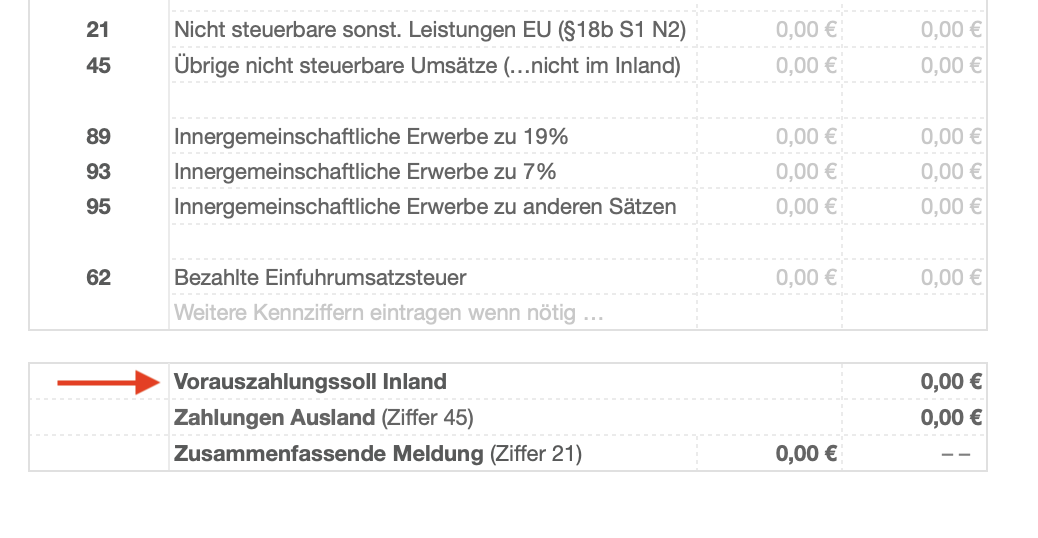This screenshot has width=1038, height=538.
Task: Click the 'Zahlungen Ausland' total amount
Action: (950, 418)
